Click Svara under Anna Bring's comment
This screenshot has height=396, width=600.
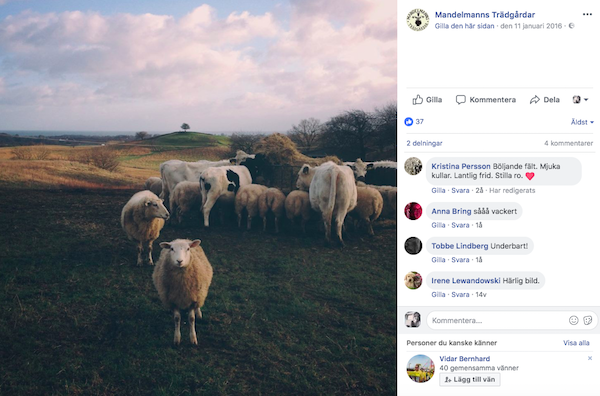coord(460,225)
